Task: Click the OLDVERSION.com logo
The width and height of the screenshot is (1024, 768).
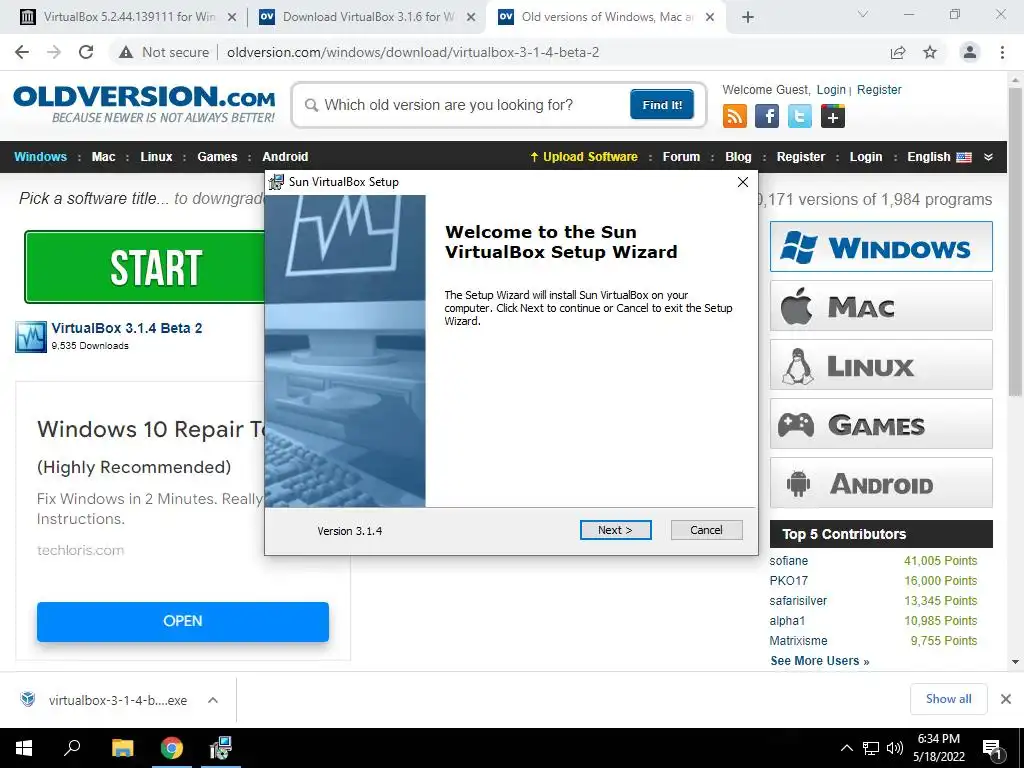Action: [144, 104]
